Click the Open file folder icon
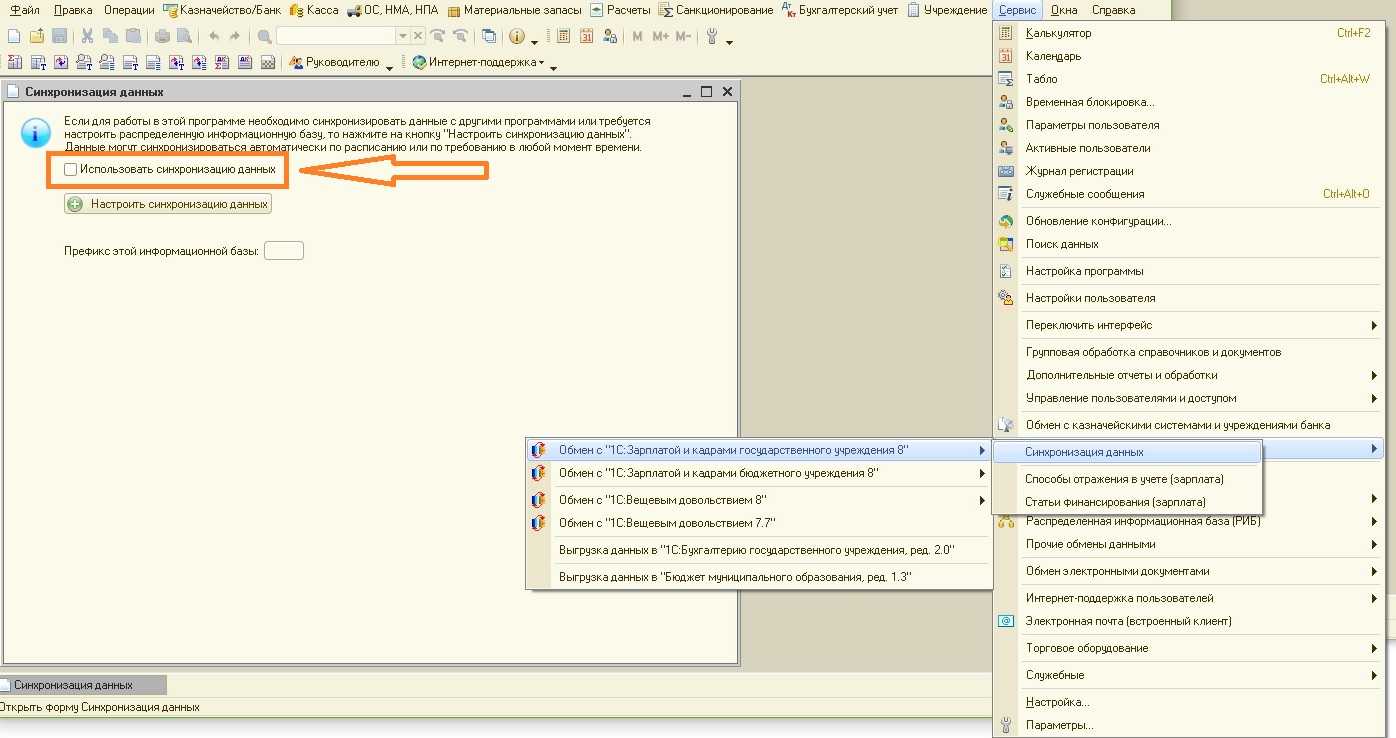 coord(37,36)
